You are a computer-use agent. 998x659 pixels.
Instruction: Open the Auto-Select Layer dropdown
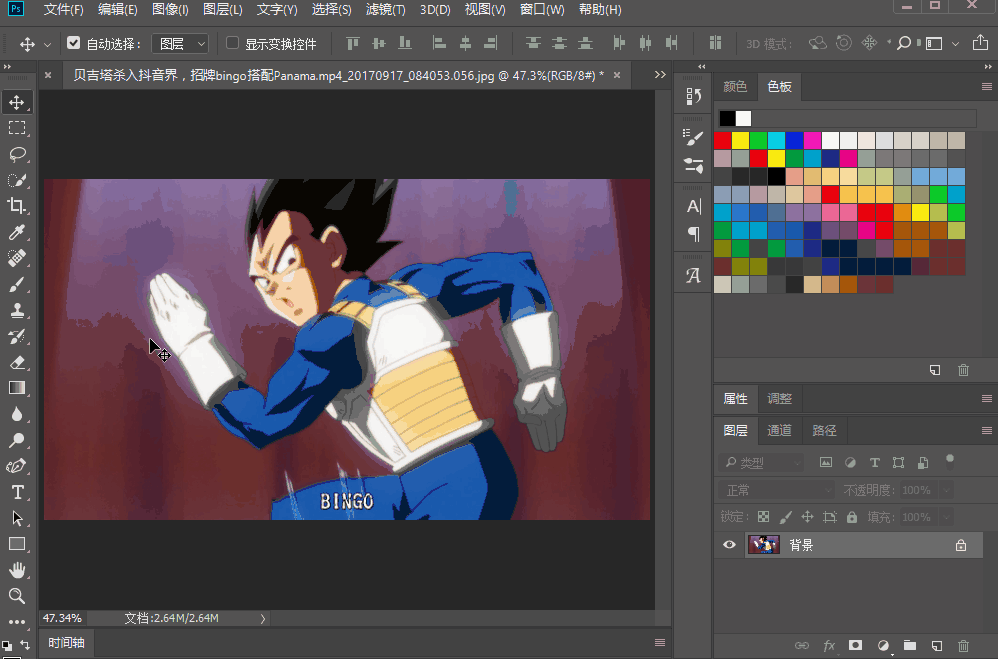[180, 43]
